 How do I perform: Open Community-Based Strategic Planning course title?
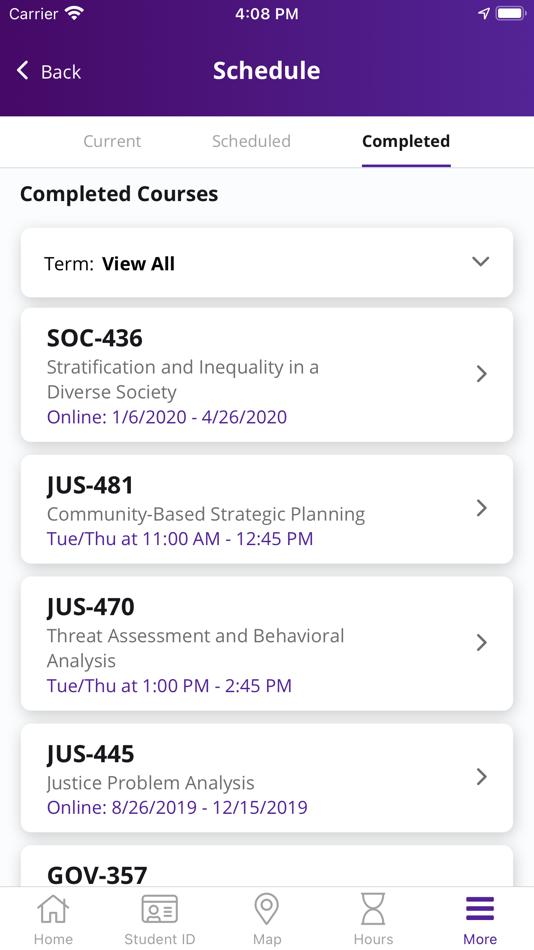point(206,514)
